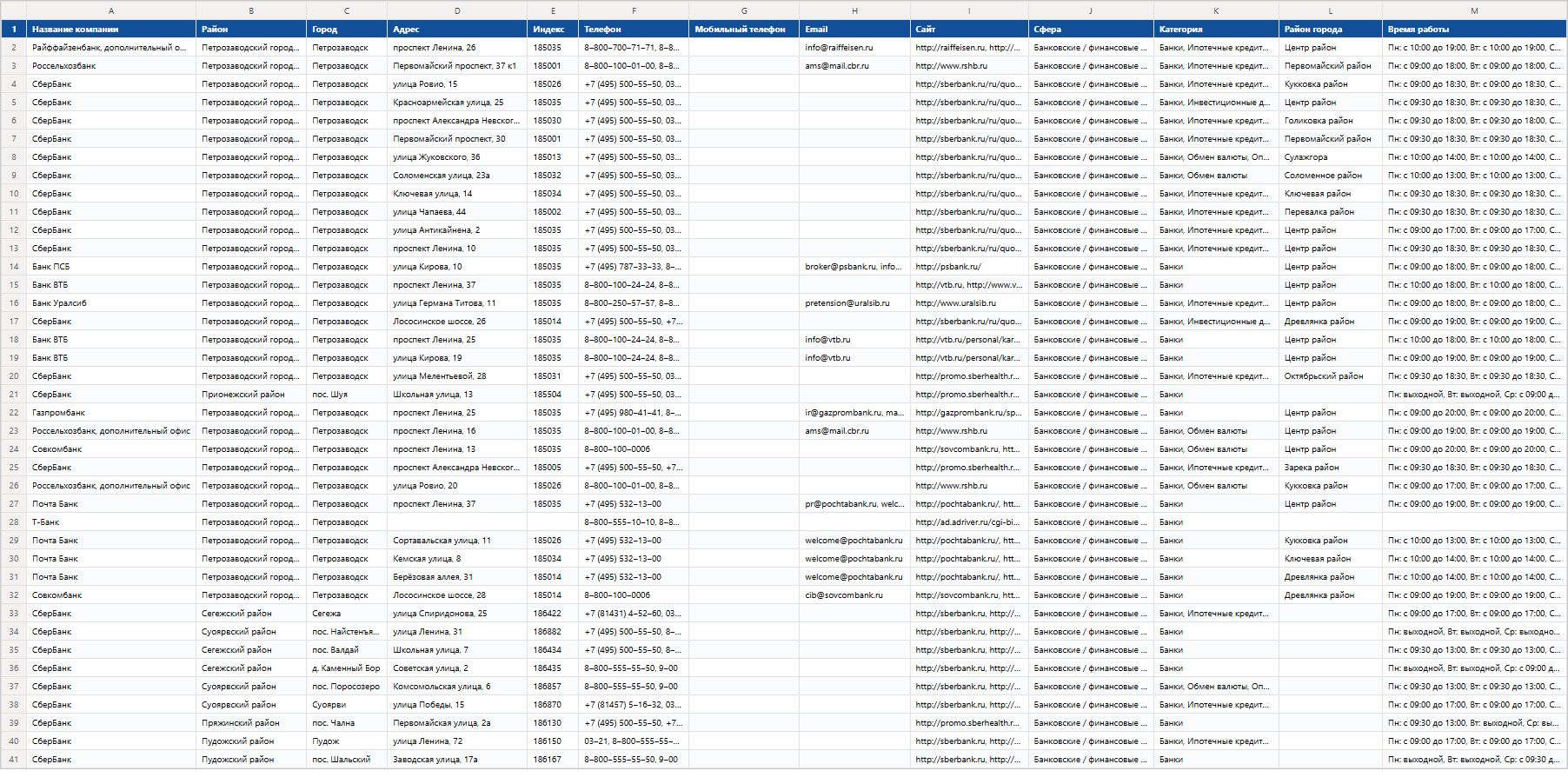Image resolution: width=1568 pixels, height=784 pixels.
Task: Click address 'Кемская улица, 8'
Action: 457,559
